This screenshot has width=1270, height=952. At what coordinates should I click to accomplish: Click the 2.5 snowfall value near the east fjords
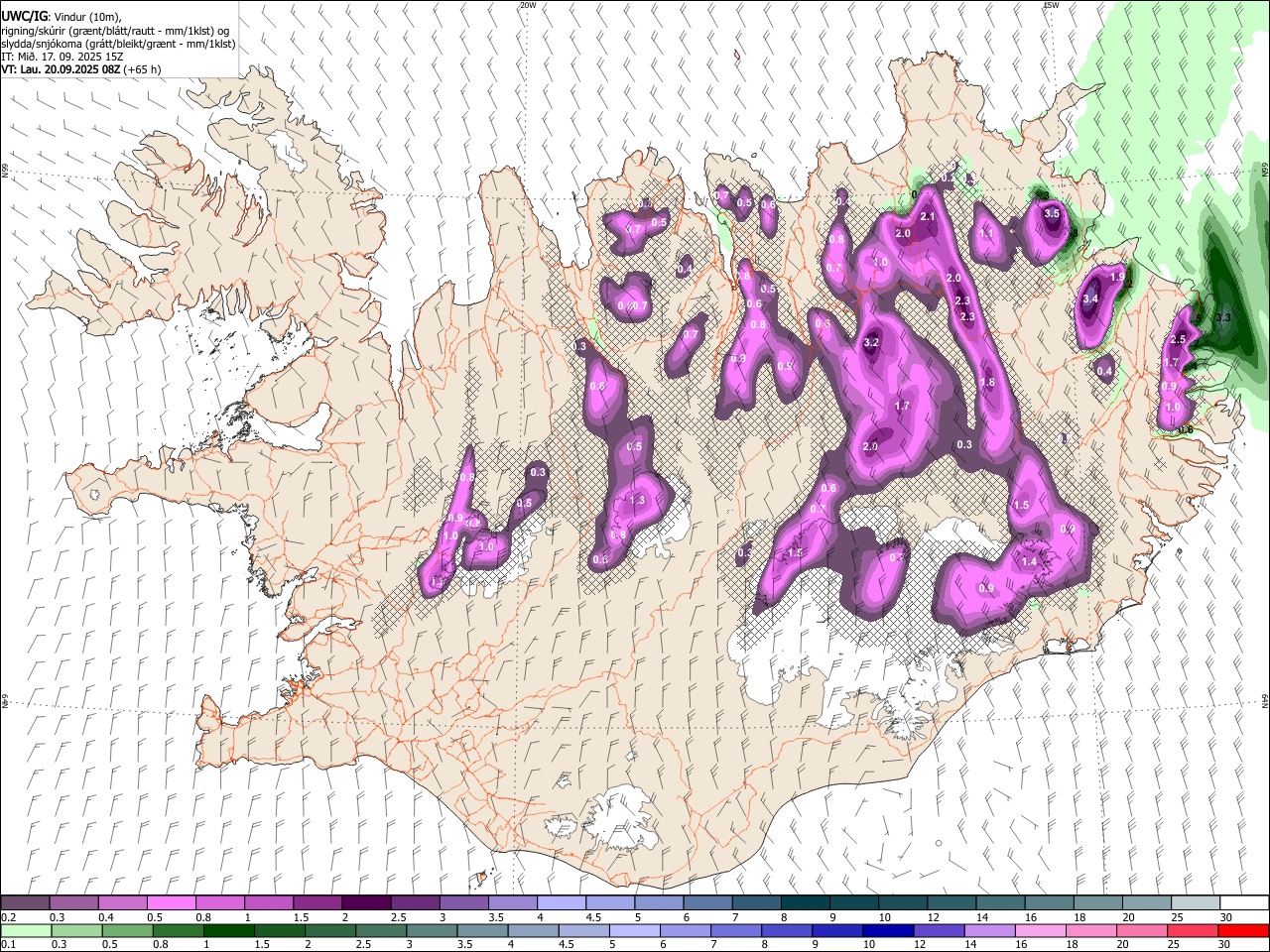coord(1179,340)
